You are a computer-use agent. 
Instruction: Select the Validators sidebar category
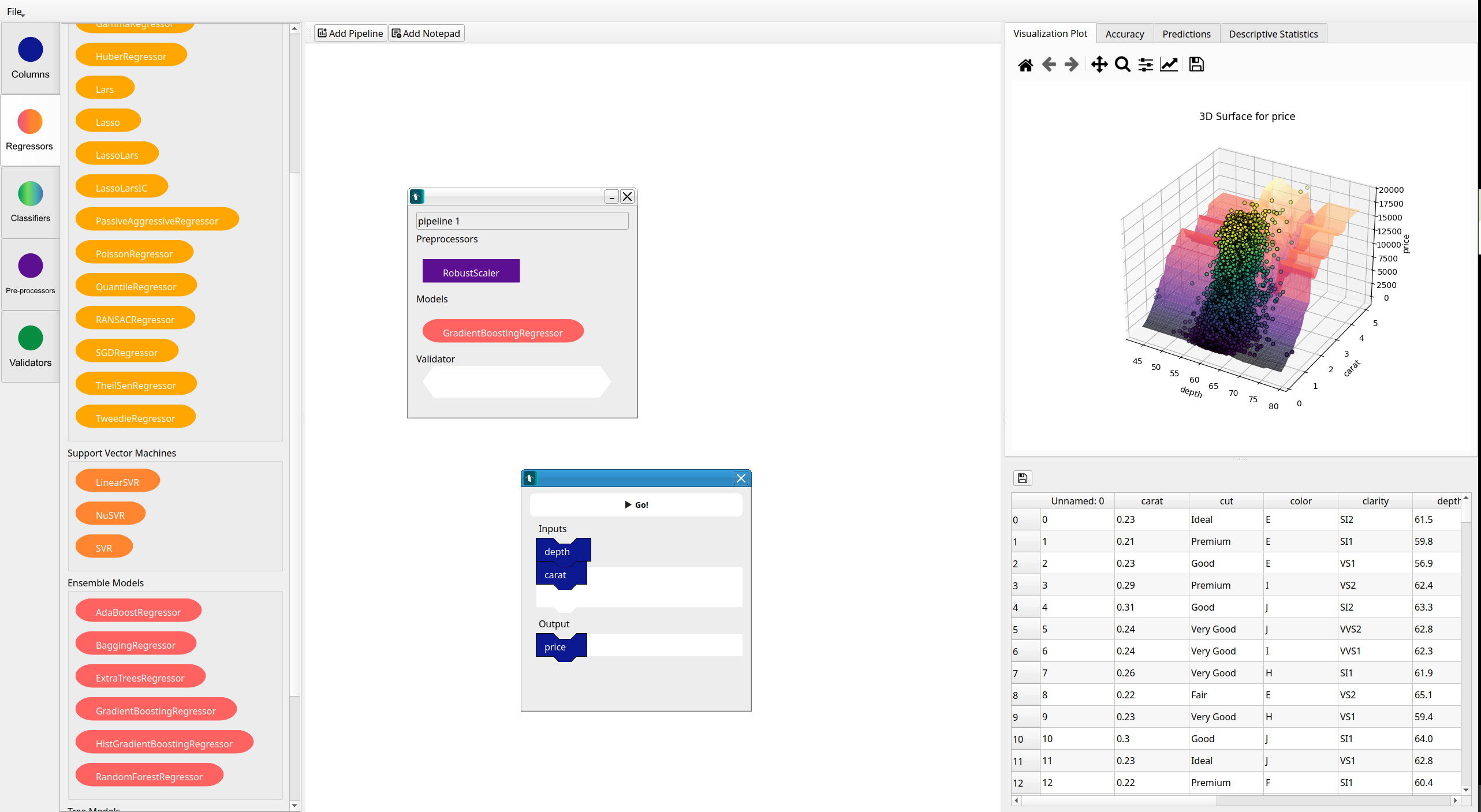point(31,347)
